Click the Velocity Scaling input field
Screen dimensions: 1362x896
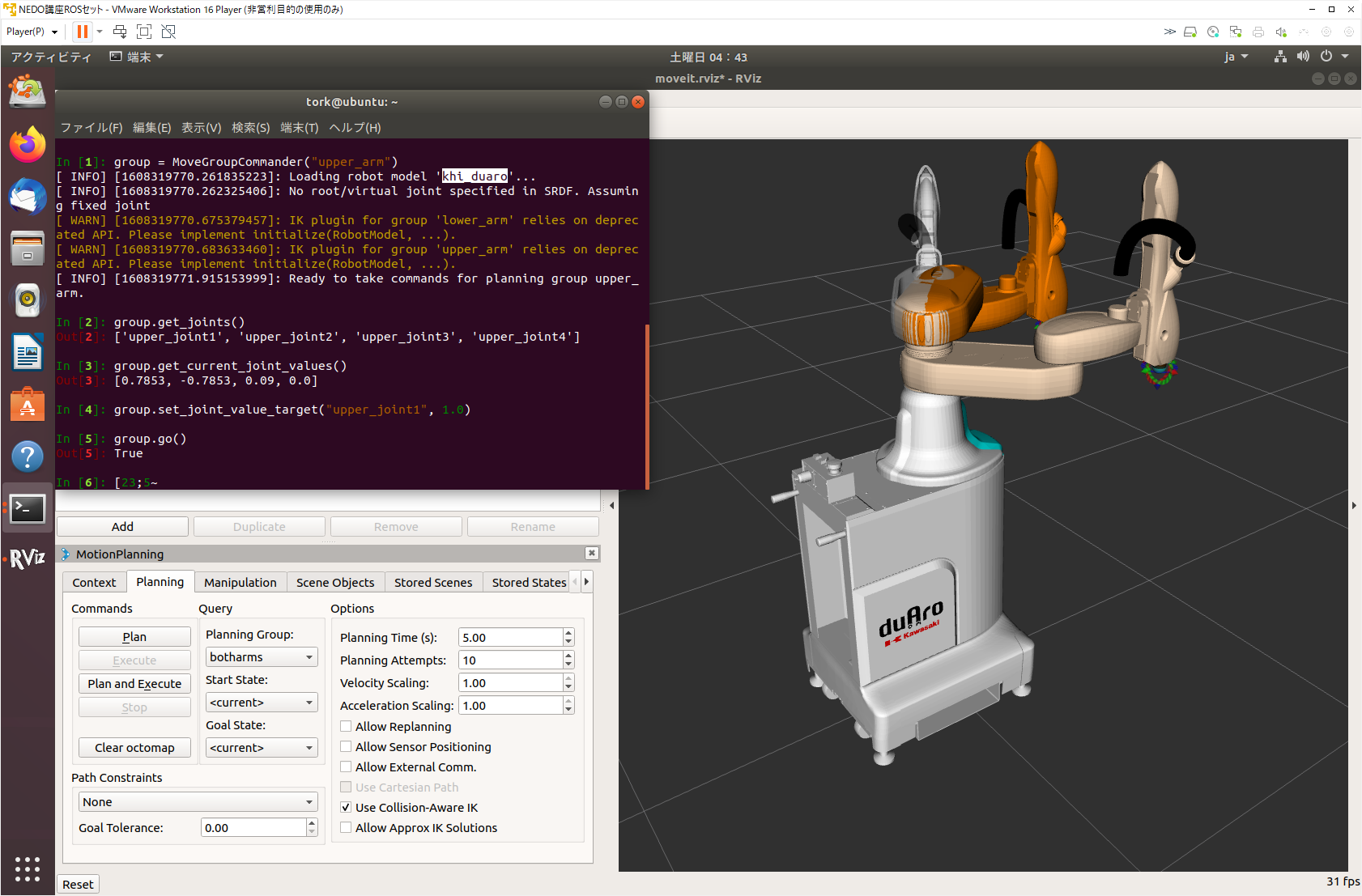(x=510, y=683)
